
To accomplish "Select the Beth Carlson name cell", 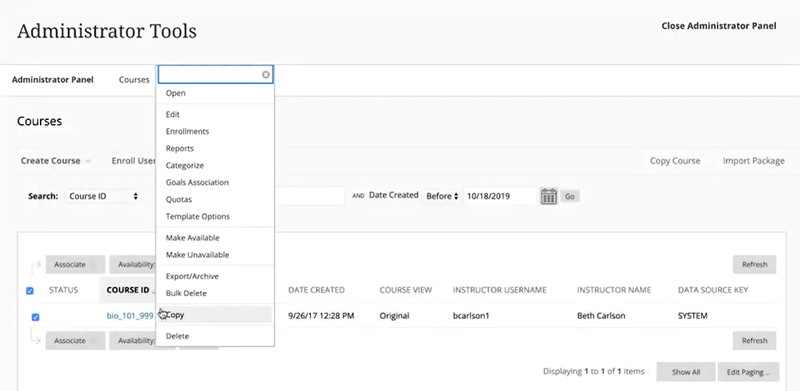I will 600,315.
